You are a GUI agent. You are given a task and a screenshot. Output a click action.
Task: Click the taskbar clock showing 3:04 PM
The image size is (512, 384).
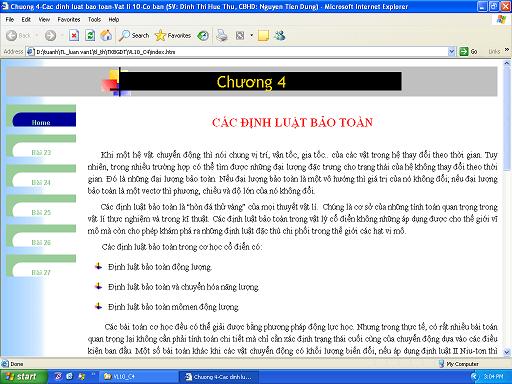pos(494,377)
